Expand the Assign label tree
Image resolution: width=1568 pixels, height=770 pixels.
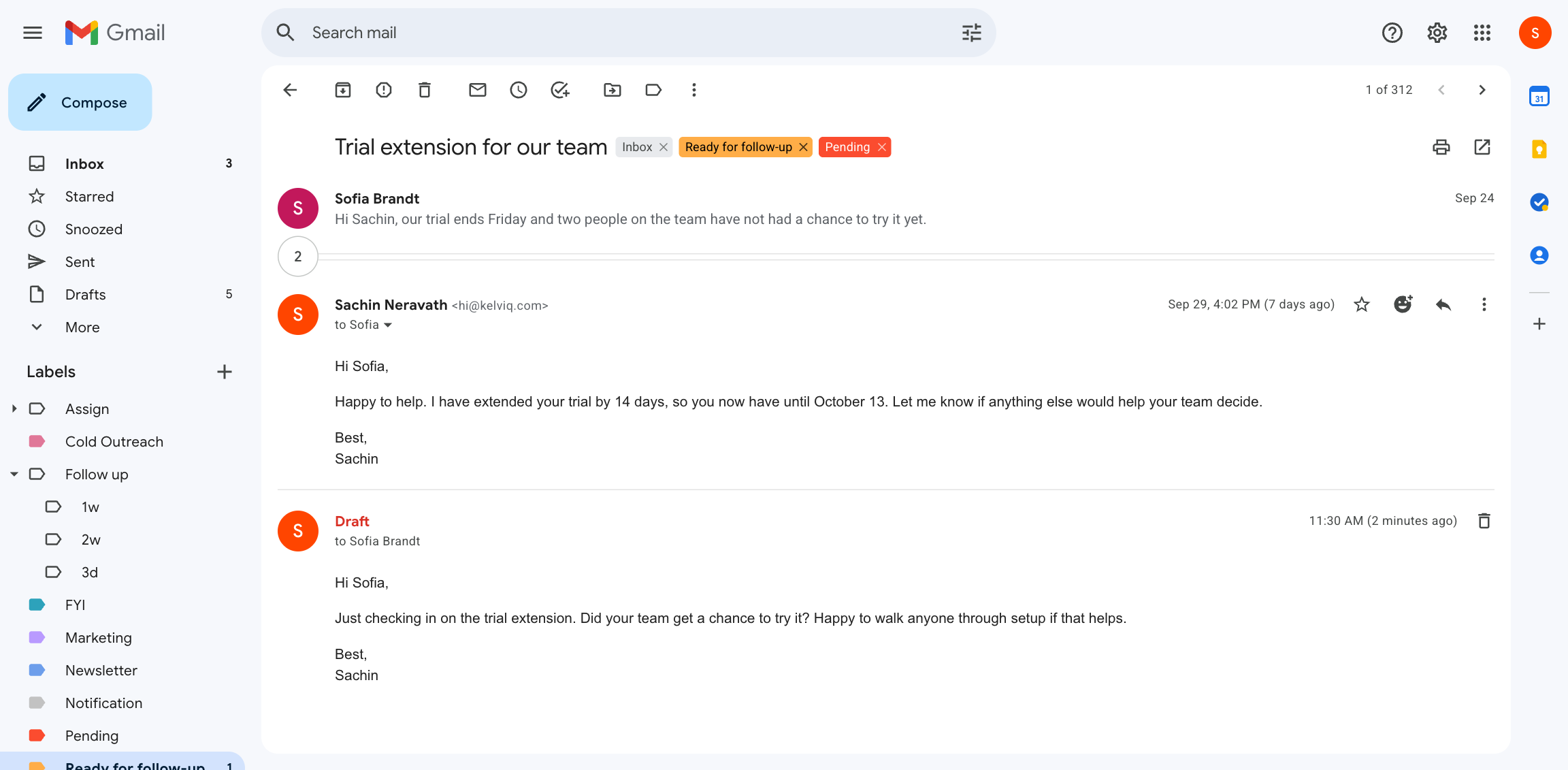coord(14,408)
